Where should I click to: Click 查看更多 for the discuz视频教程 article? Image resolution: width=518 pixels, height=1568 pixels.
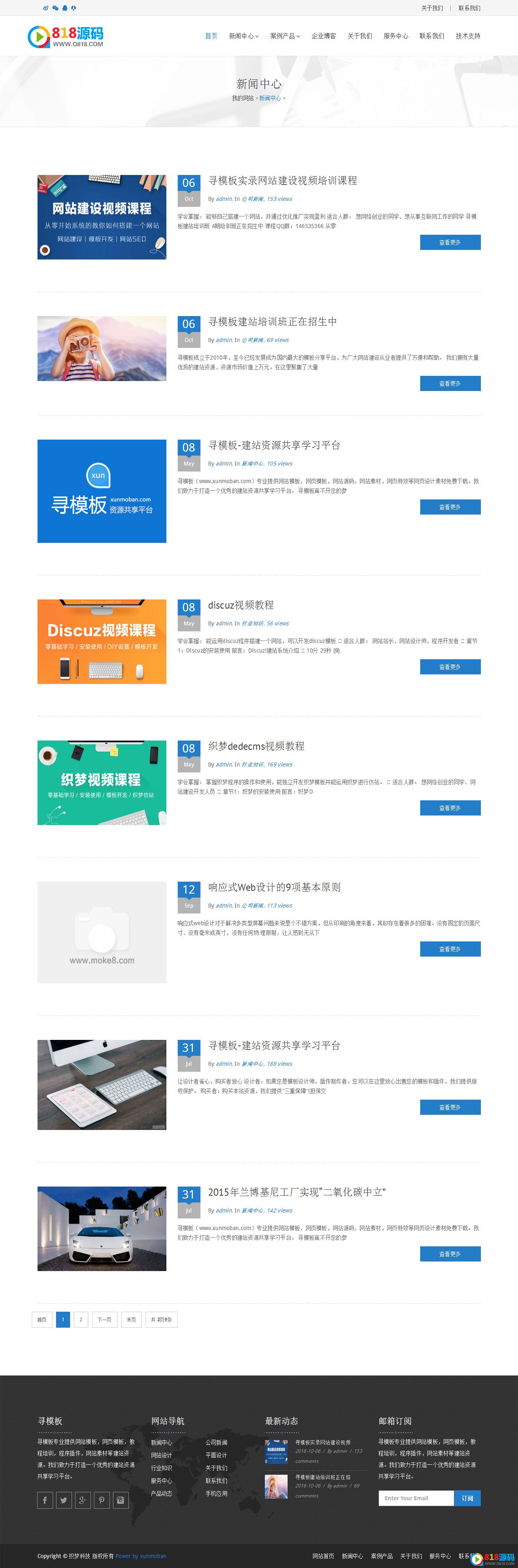click(x=450, y=667)
